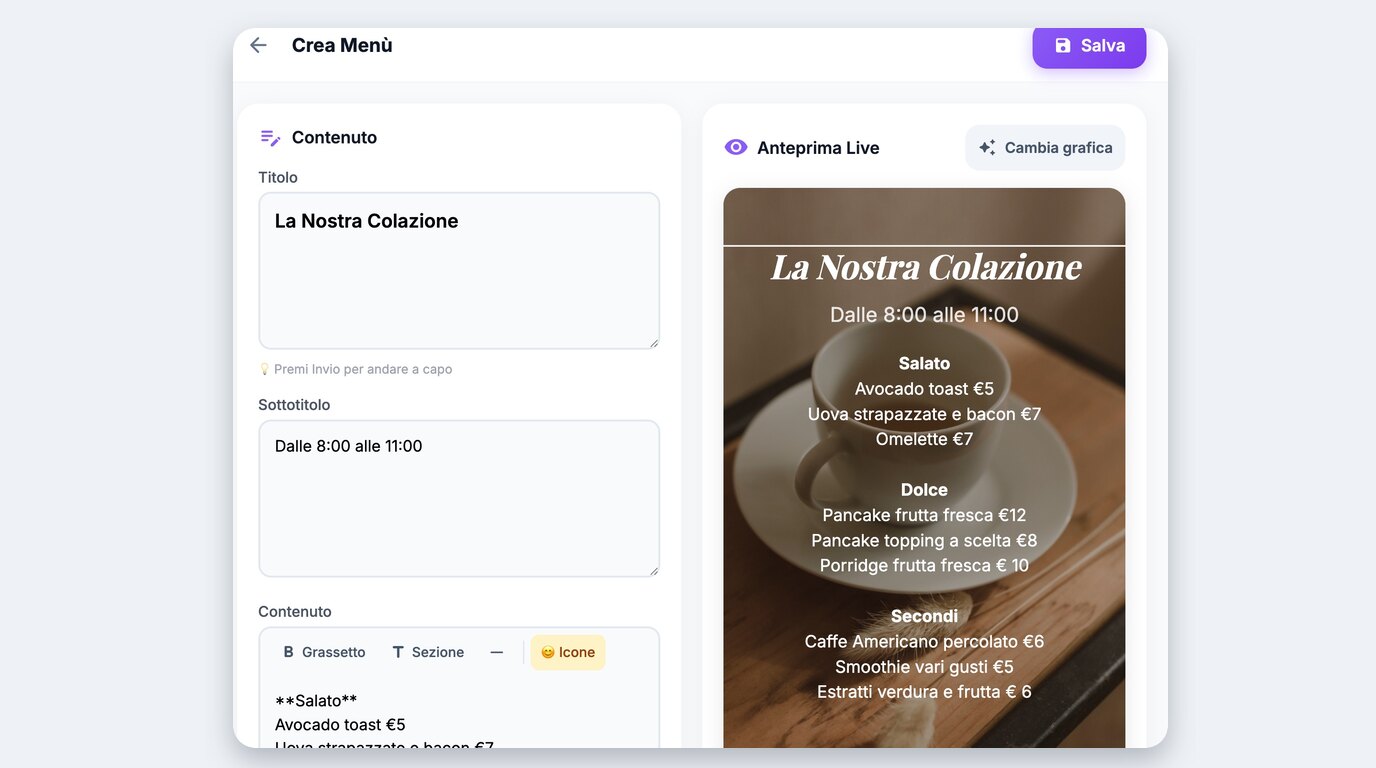Click Pancake frutta fresca €12 in preview
Image resolution: width=1376 pixels, height=768 pixels.
click(924, 515)
